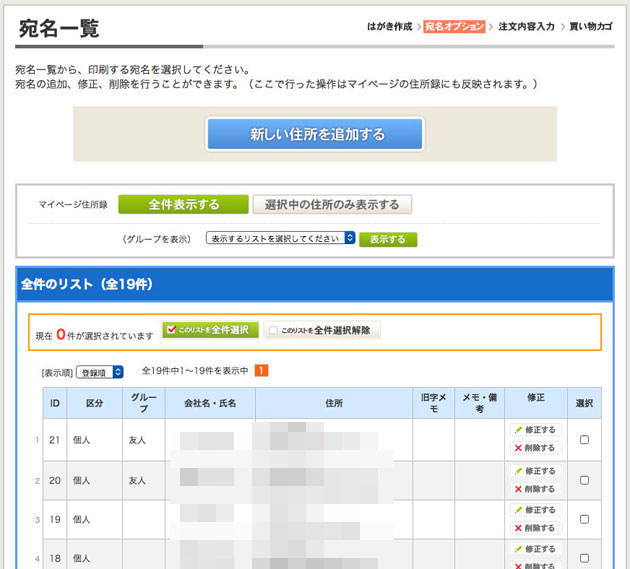Check the selection box for ID 18
The image size is (630, 569).
tap(584, 558)
